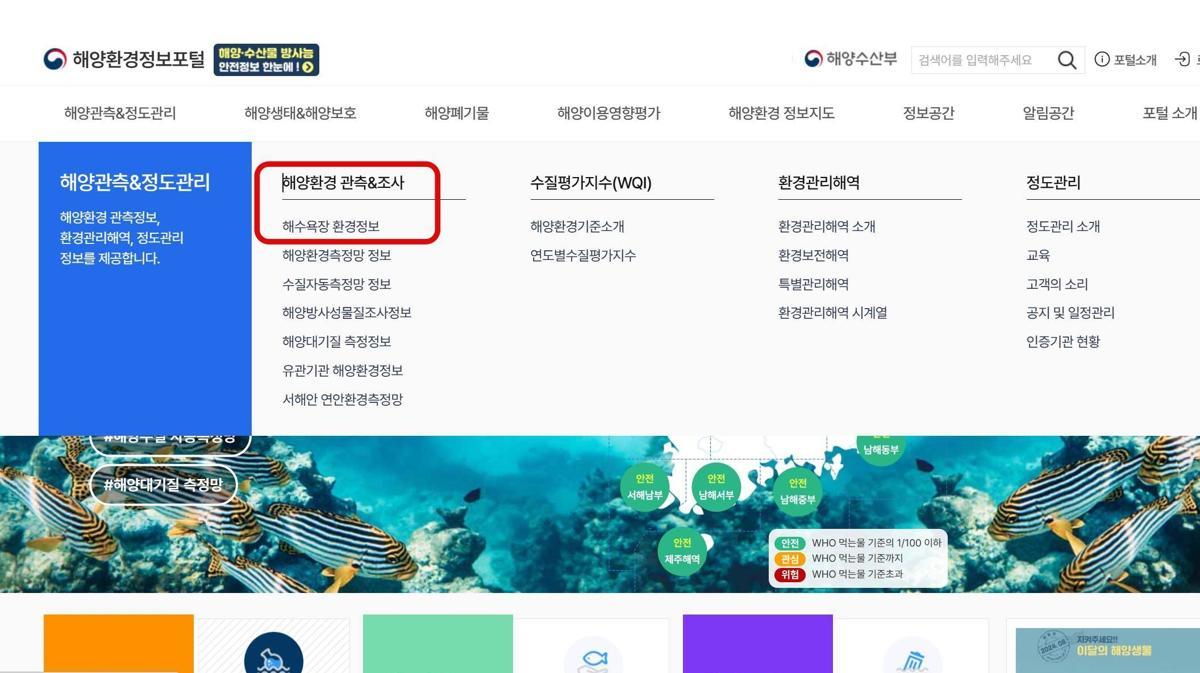Image resolution: width=1200 pixels, height=673 pixels.
Task: Click the 해양환경정보포털 logo
Action: tap(124, 59)
